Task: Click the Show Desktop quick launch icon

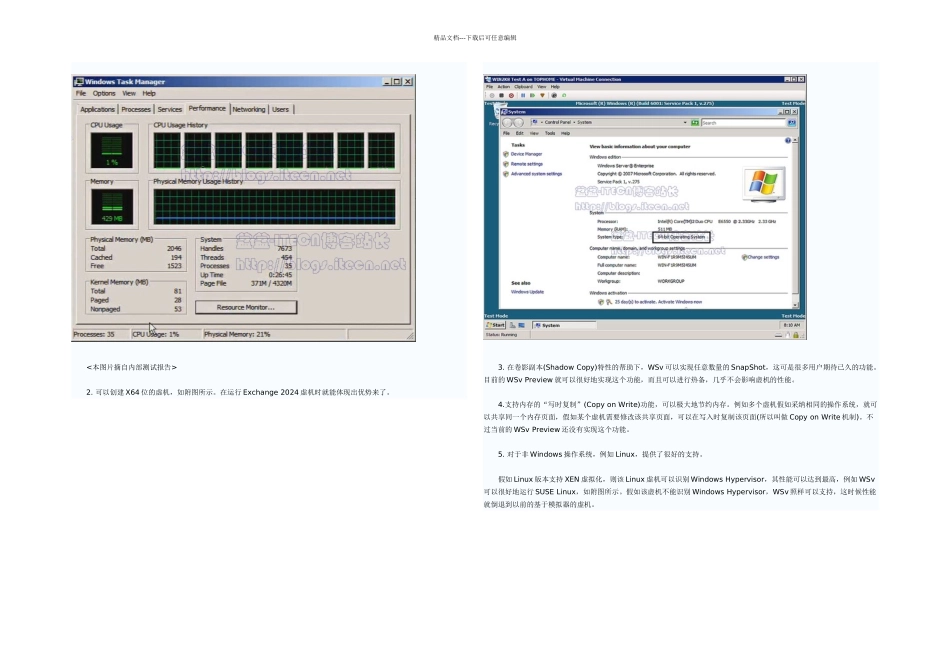Action: (521, 325)
